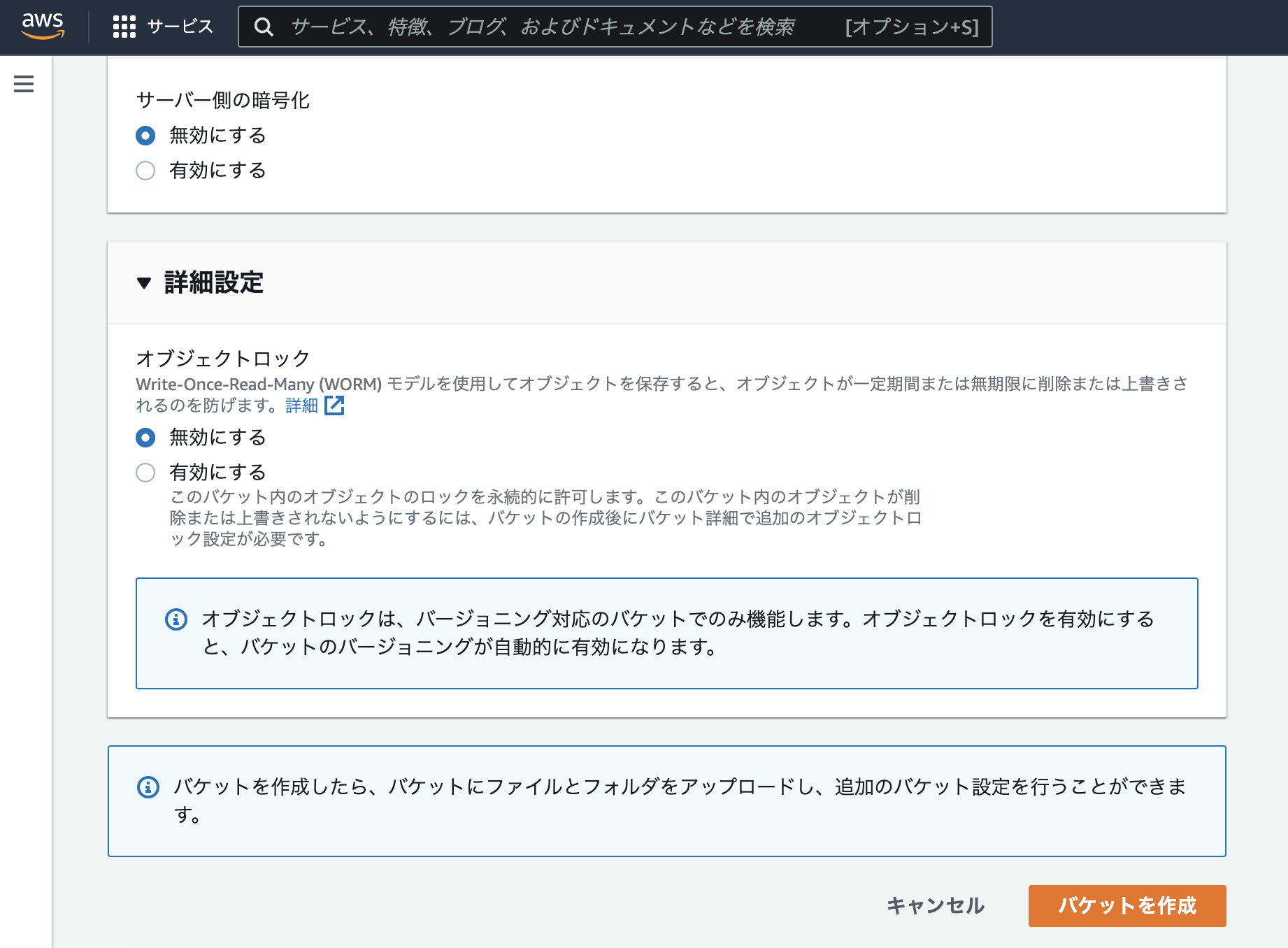
Task: Click the search magnifier icon
Action: pos(264,27)
